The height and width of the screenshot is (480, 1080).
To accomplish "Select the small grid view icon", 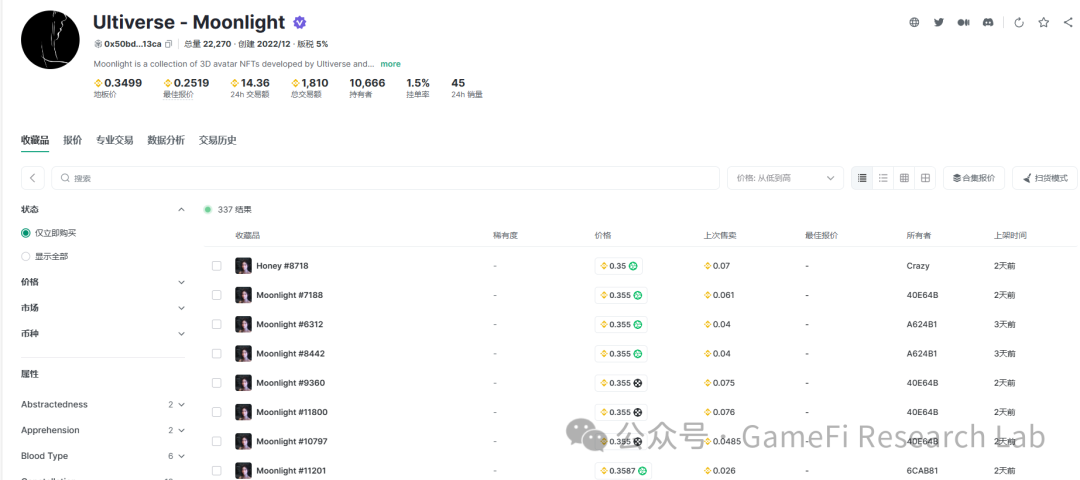I will [x=904, y=178].
